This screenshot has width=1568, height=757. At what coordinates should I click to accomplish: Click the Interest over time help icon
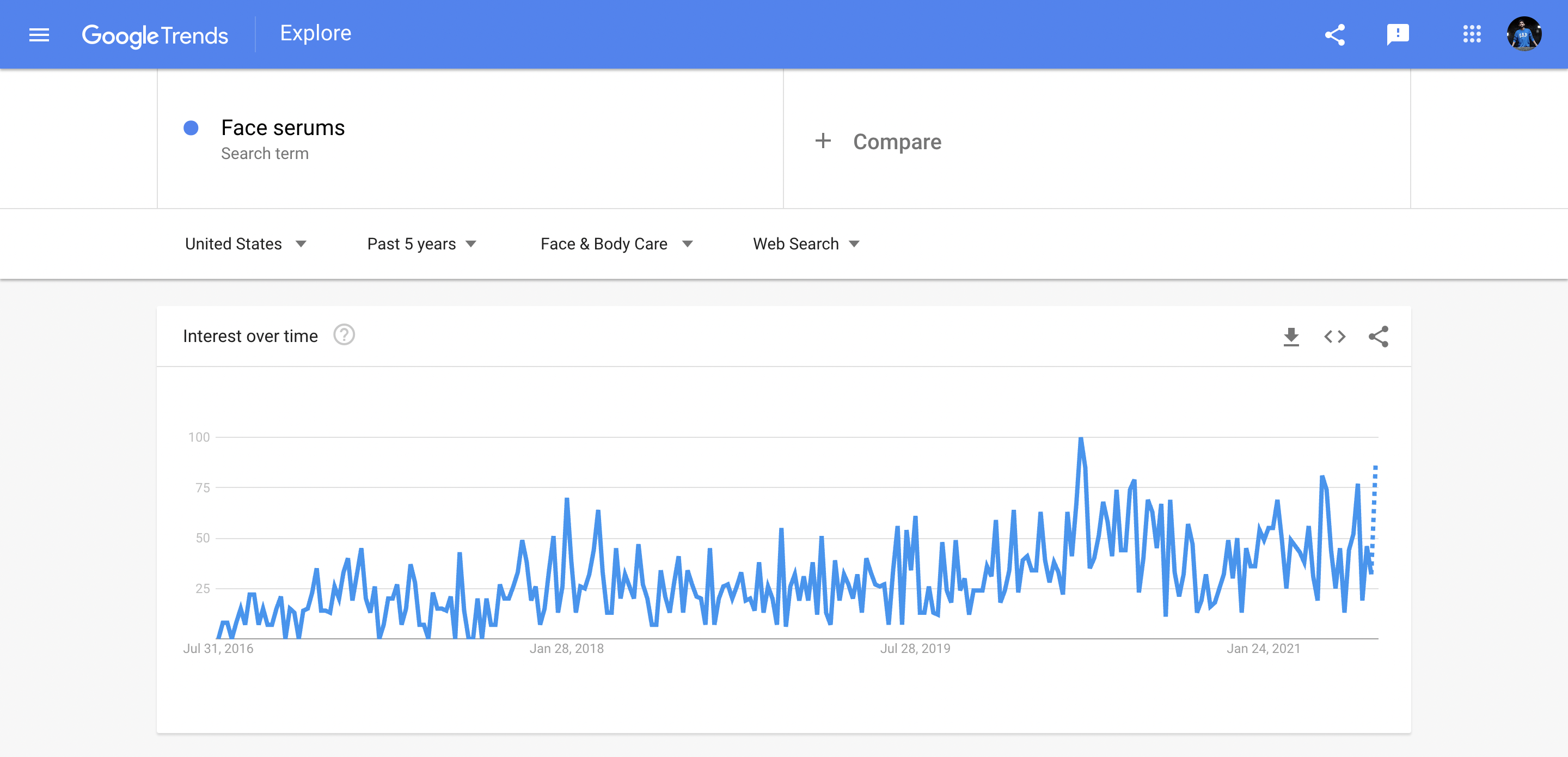coord(344,335)
